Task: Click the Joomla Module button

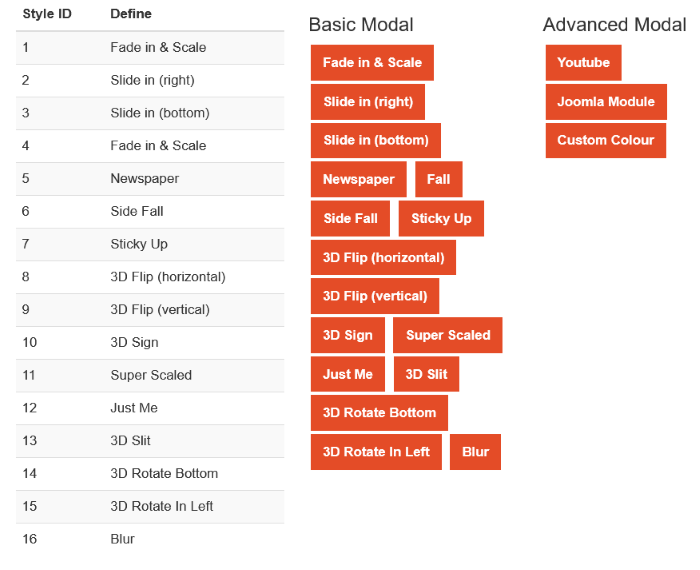Action: tap(606, 102)
